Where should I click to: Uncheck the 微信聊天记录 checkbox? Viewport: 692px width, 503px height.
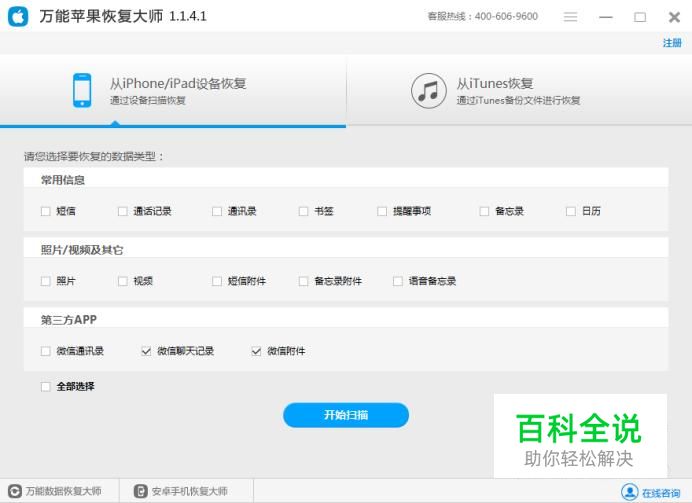[146, 351]
